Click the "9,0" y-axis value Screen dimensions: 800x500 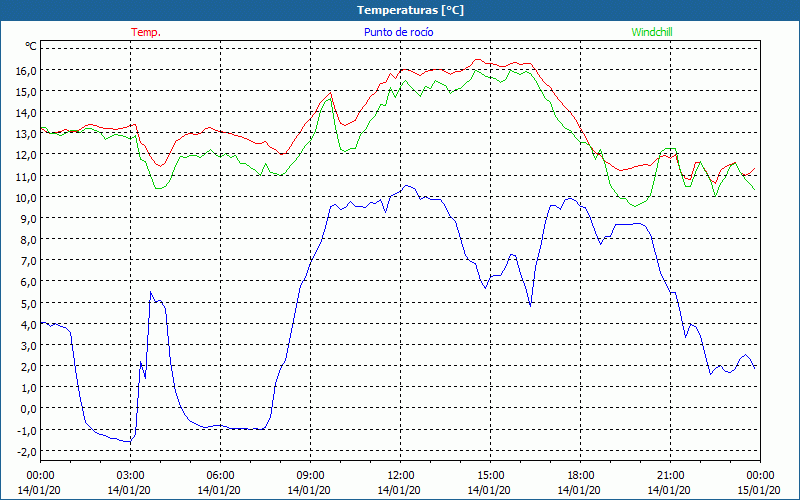tap(29, 218)
